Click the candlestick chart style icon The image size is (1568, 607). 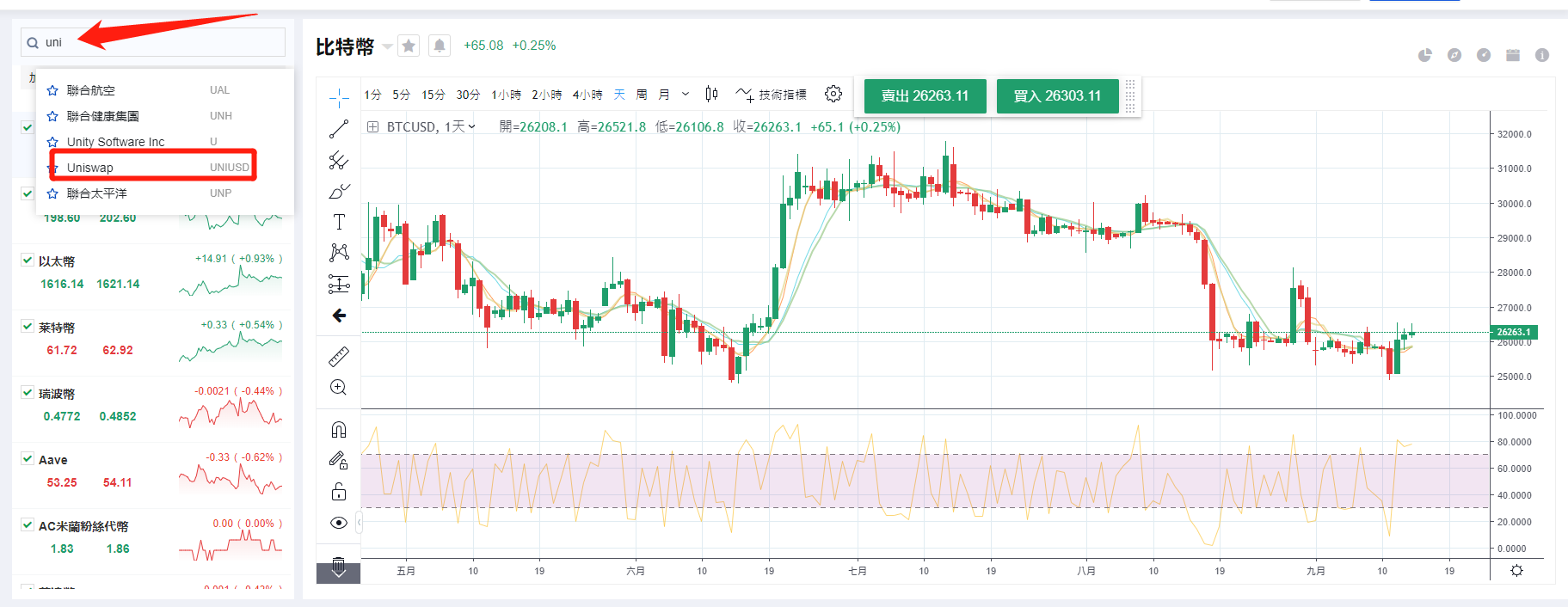[x=711, y=94]
